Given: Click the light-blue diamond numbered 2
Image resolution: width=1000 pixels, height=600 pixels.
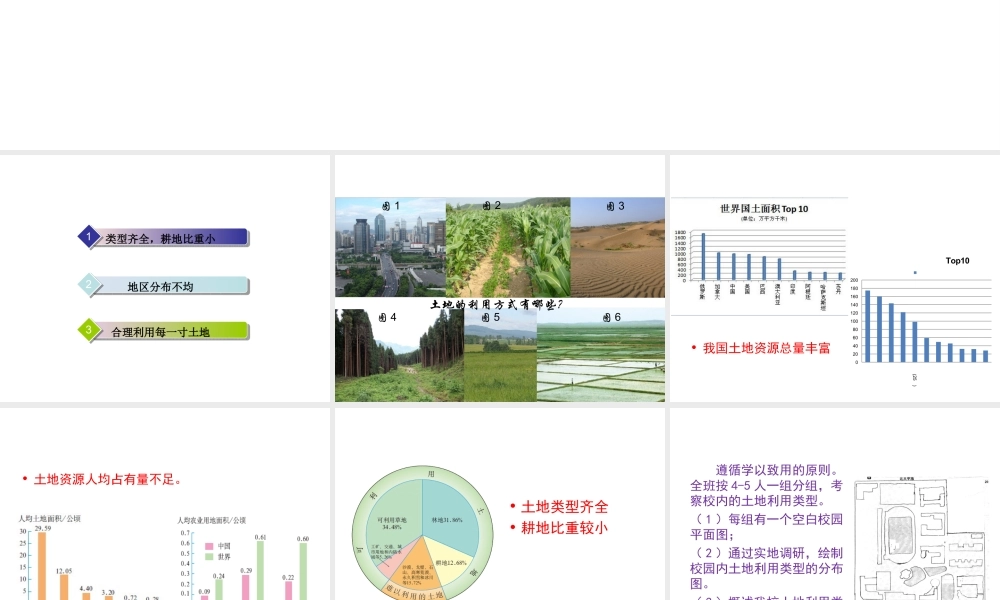Looking at the screenshot, I should coord(89,284).
